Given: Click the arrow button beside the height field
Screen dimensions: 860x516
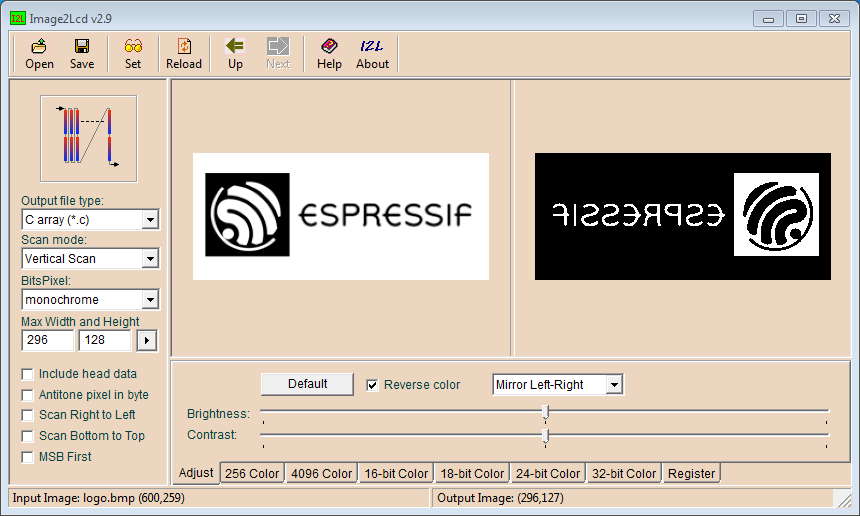Looking at the screenshot, I should 146,341.
